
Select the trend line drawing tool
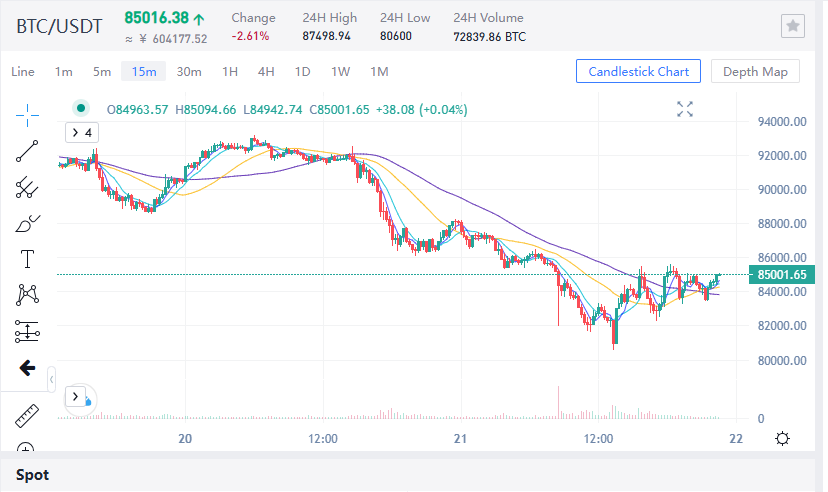[27, 151]
